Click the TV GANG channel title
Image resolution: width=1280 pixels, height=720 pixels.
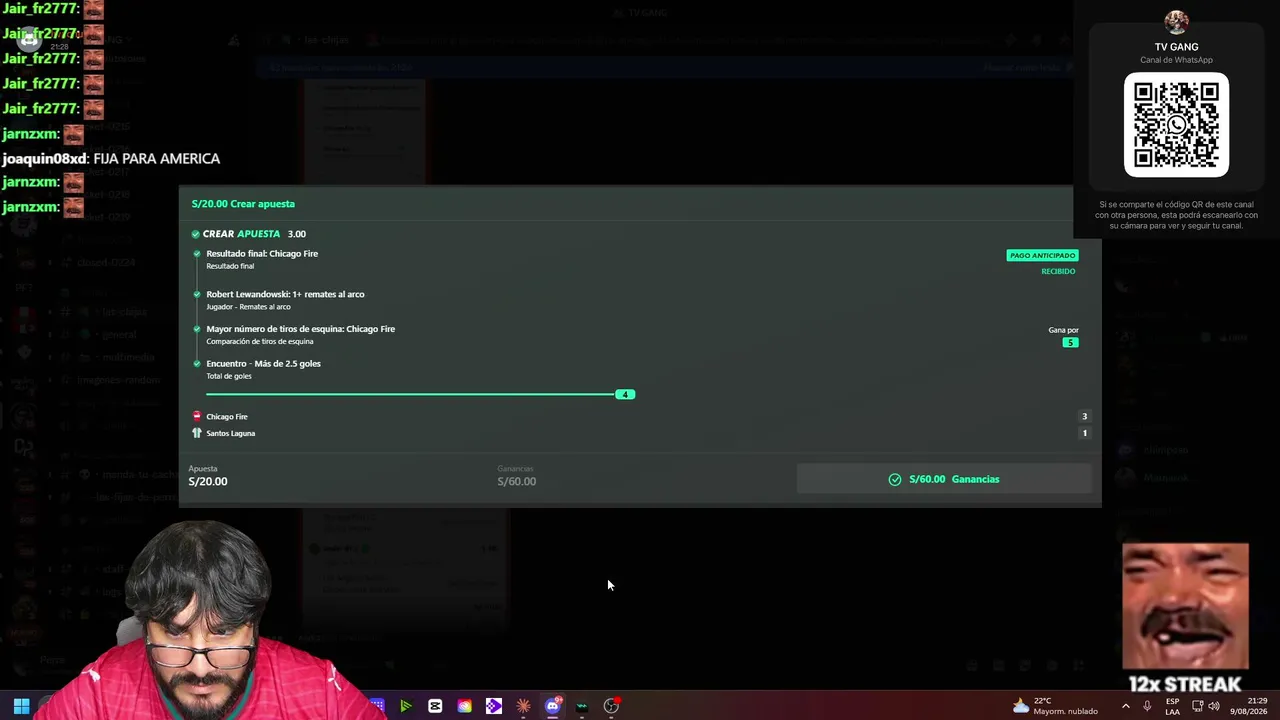[x=1176, y=47]
